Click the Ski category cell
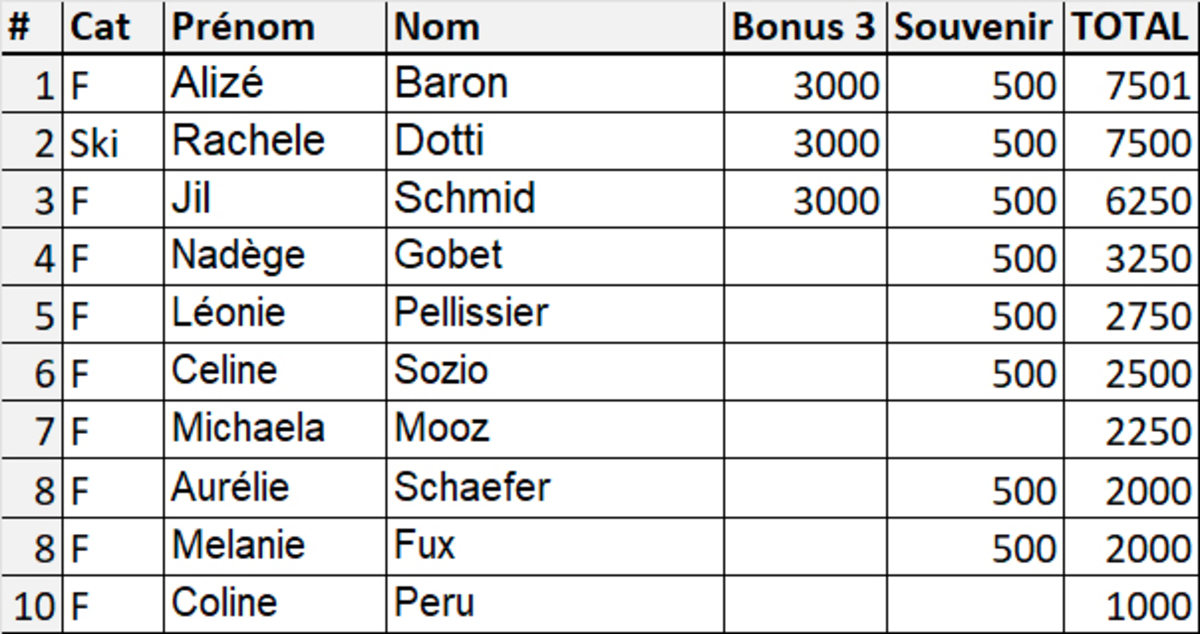 113,141
